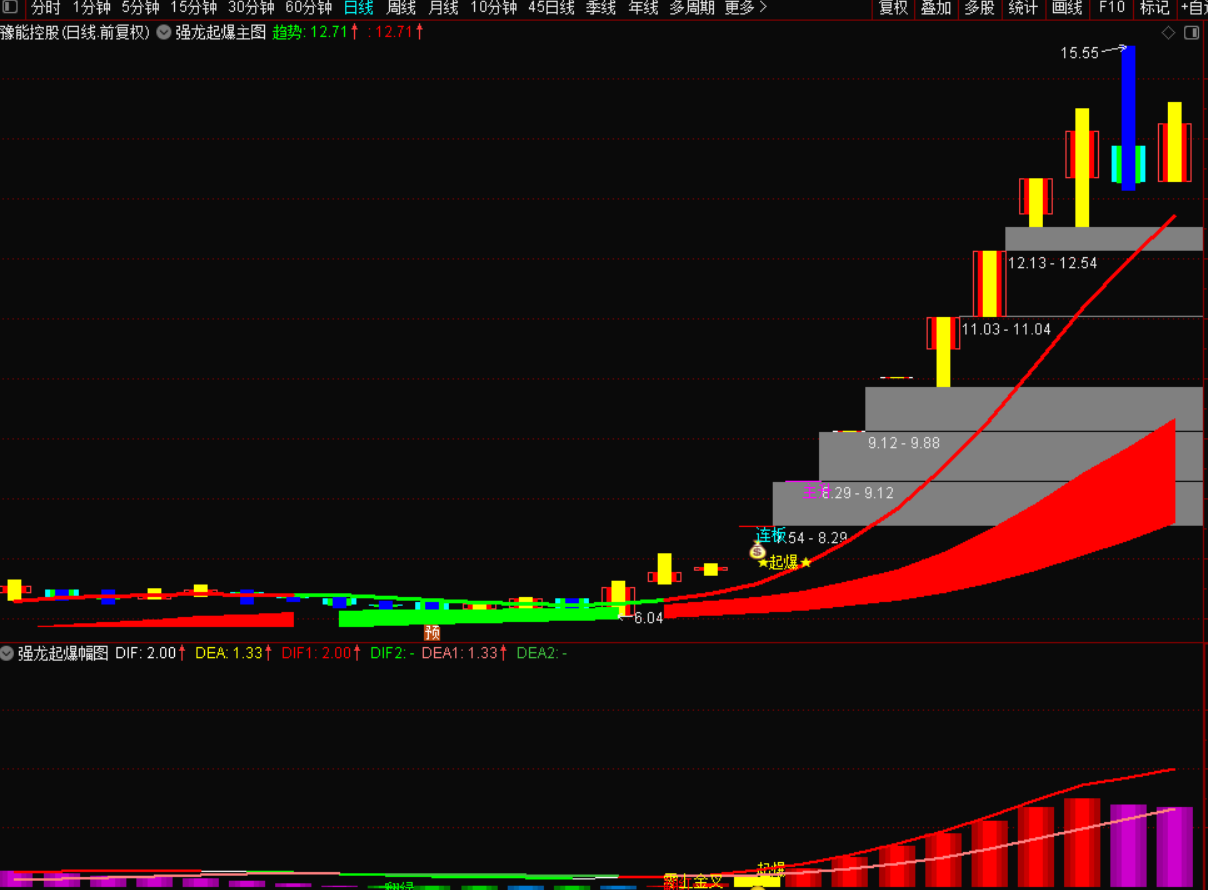Click the money bag signal icon

pos(757,551)
